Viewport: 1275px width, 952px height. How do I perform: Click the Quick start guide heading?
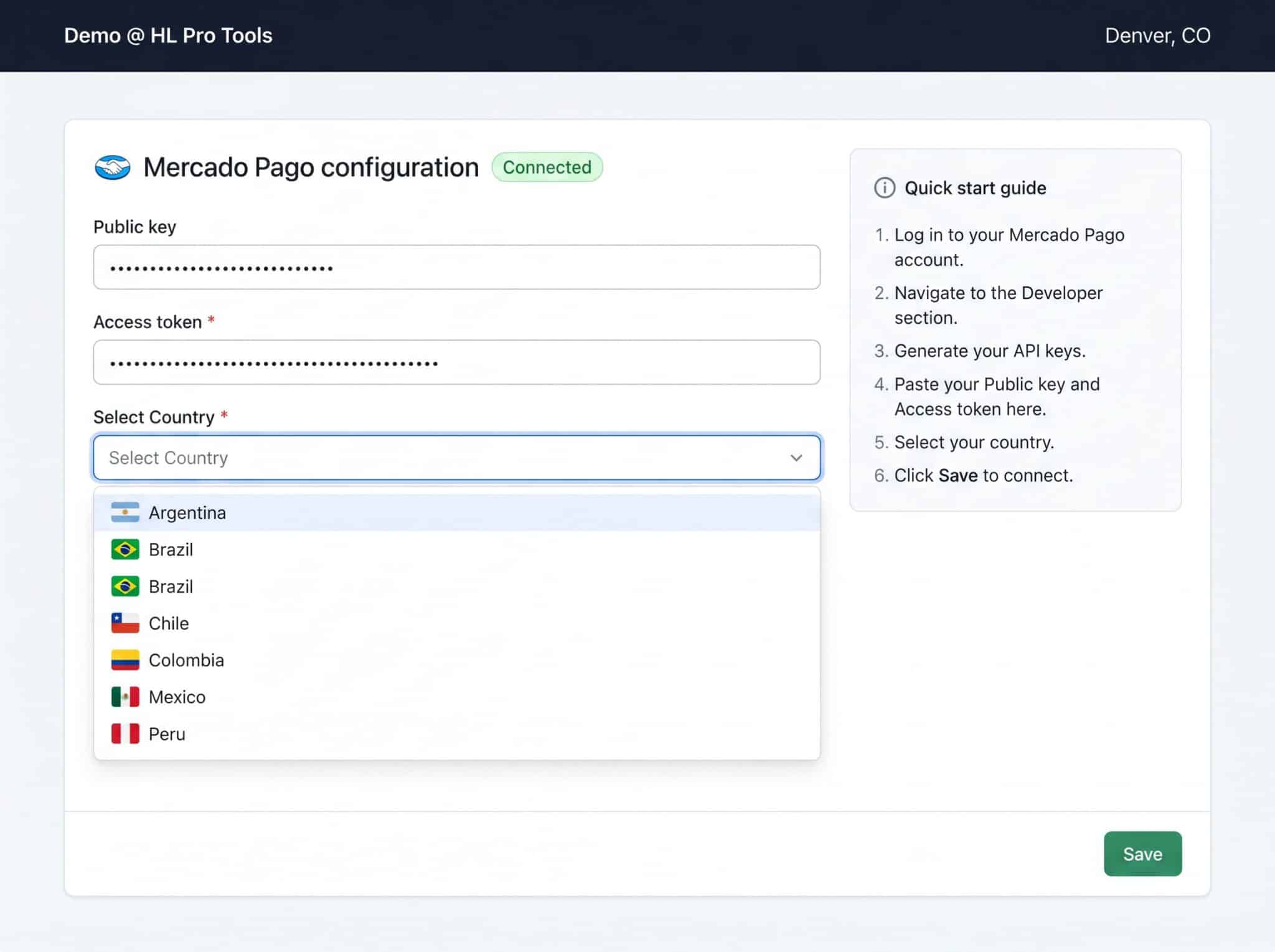(975, 187)
